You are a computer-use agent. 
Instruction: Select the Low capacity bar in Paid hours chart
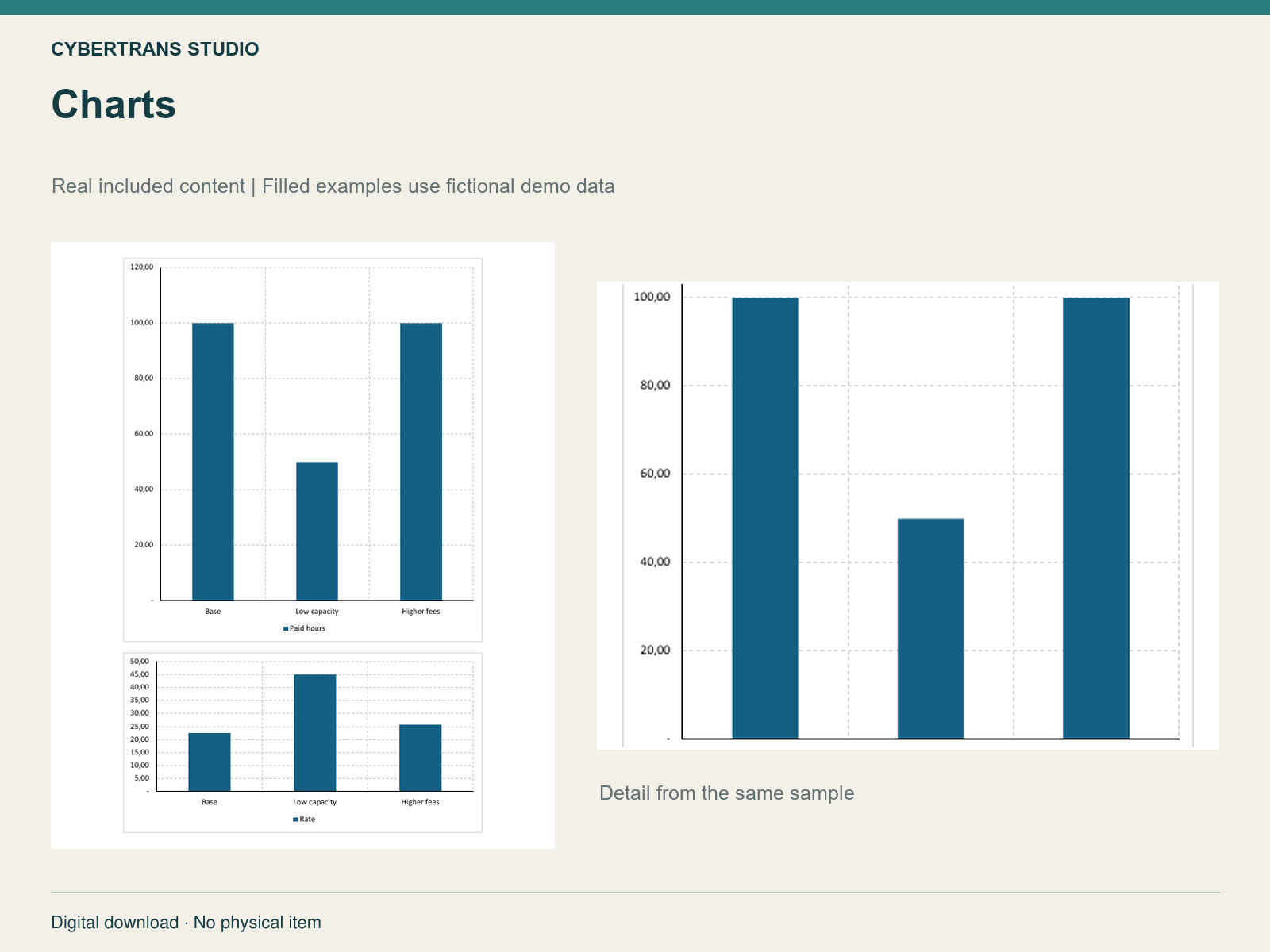pyautogui.click(x=317, y=531)
